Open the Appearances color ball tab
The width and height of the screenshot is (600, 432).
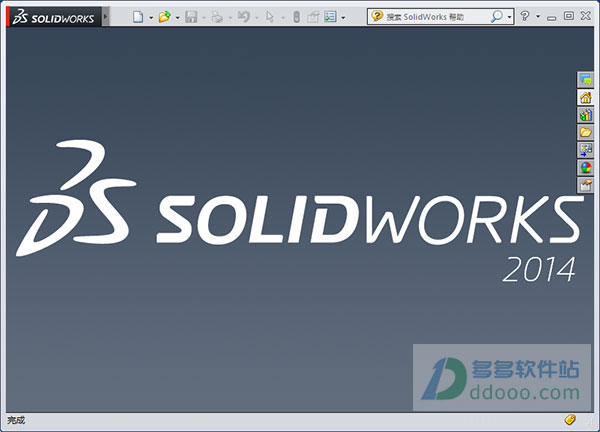pos(585,168)
